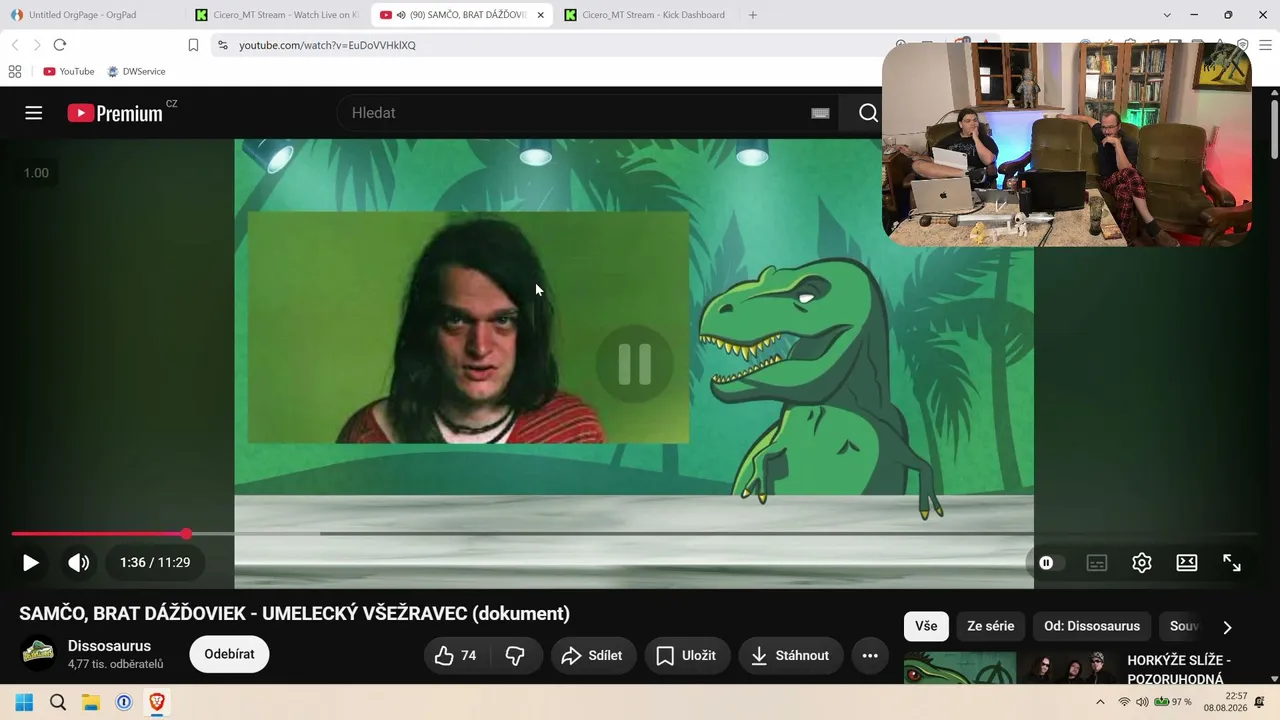Viewport: 1280px width, 720px height.
Task: Open Windows taskbar search
Action: tap(58, 702)
